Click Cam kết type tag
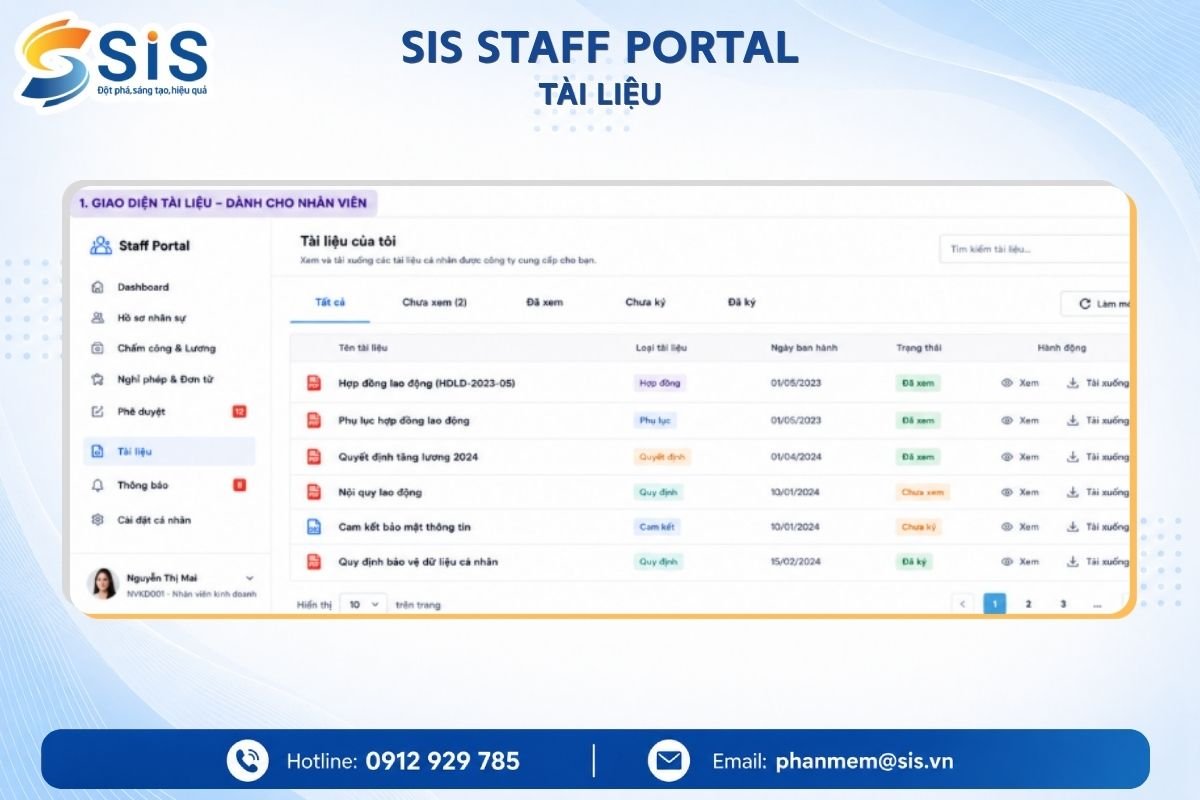1200x800 pixels. pyautogui.click(x=657, y=527)
